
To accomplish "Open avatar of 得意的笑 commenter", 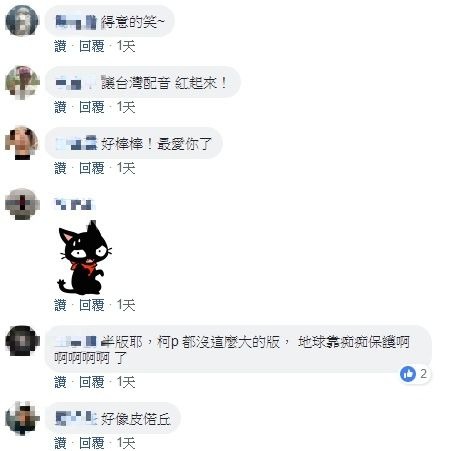I will (22, 21).
